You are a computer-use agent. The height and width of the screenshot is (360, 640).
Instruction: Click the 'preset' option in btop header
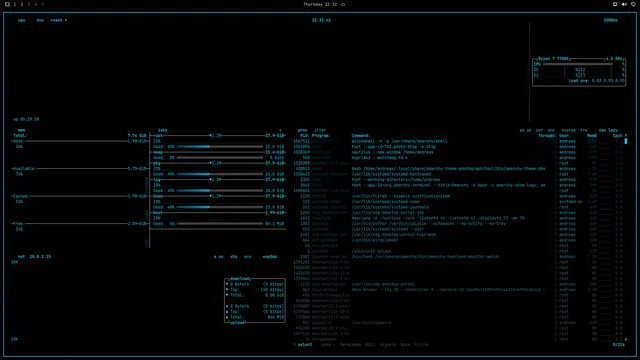[58, 20]
